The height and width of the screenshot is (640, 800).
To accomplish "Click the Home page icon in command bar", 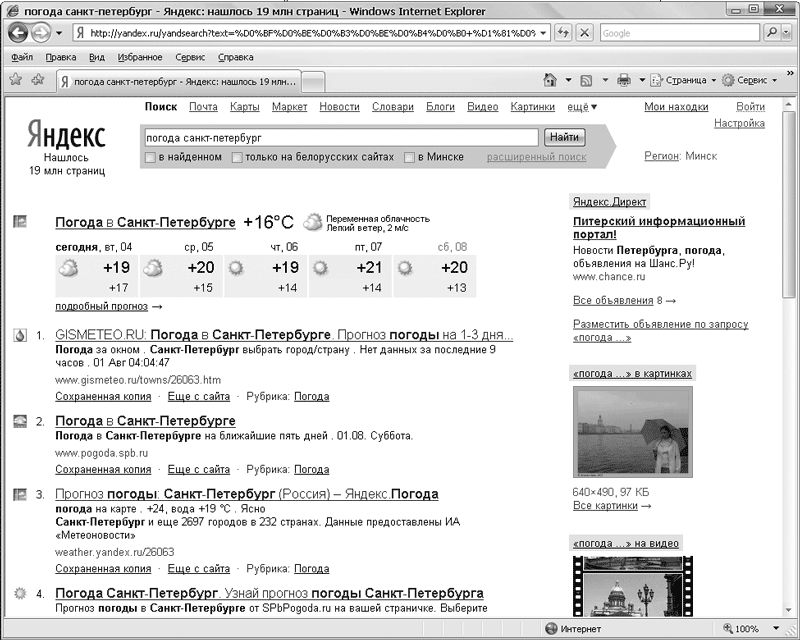I will click(550, 80).
